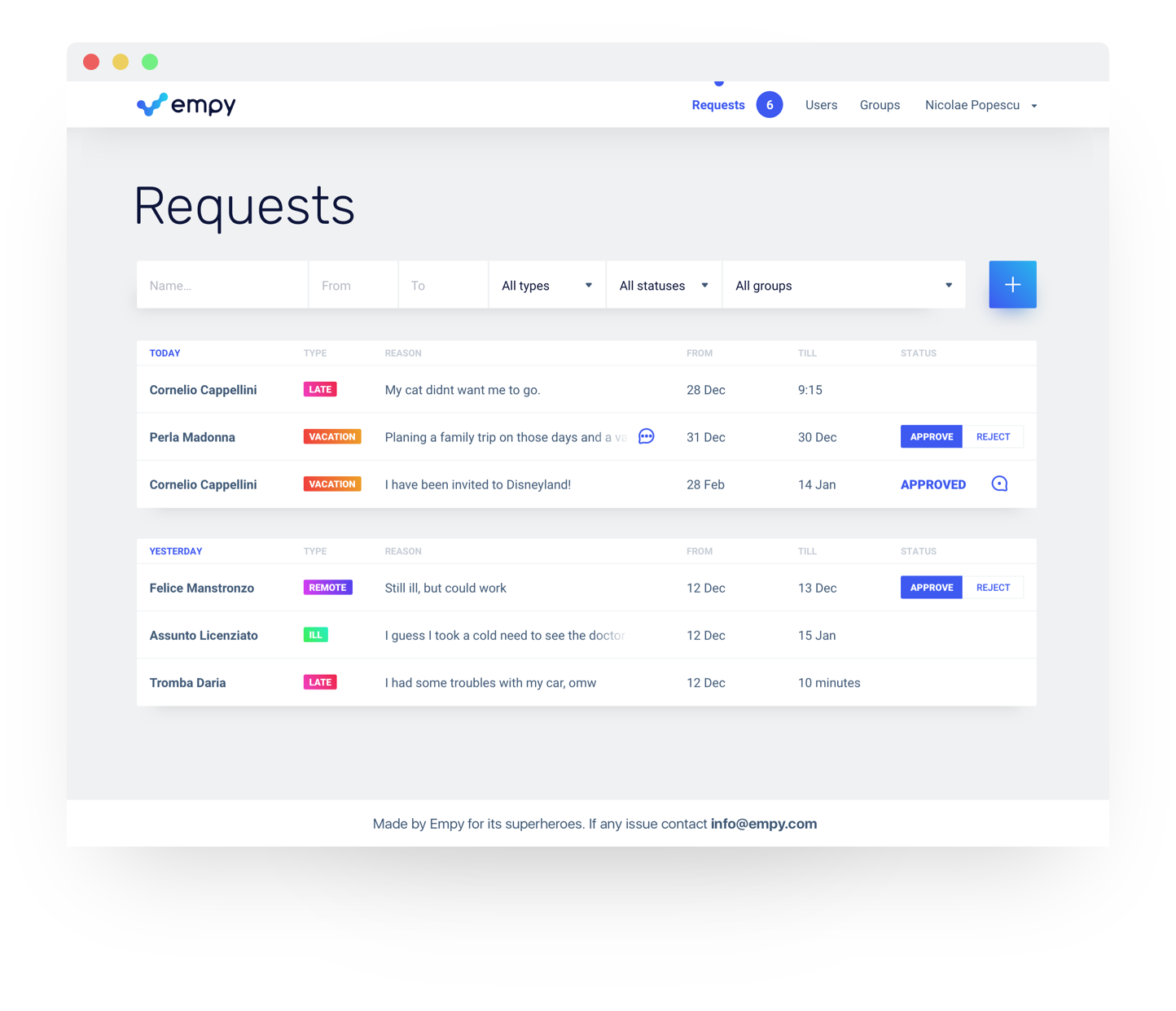This screenshot has width=1176, height=1011.
Task: Click the empy logo in header
Action: point(186,105)
